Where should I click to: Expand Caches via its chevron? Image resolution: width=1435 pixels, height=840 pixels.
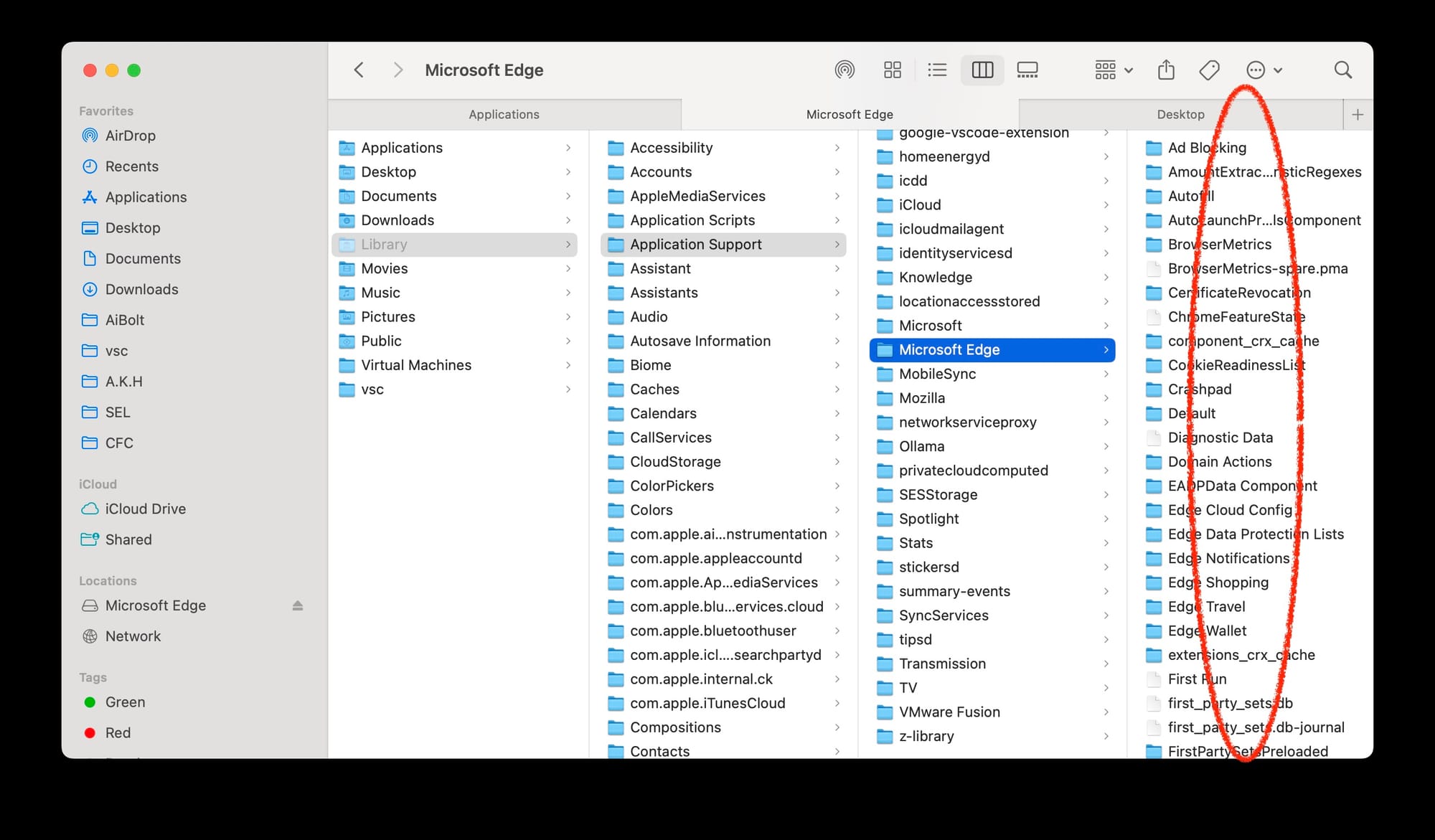pyautogui.click(x=837, y=390)
